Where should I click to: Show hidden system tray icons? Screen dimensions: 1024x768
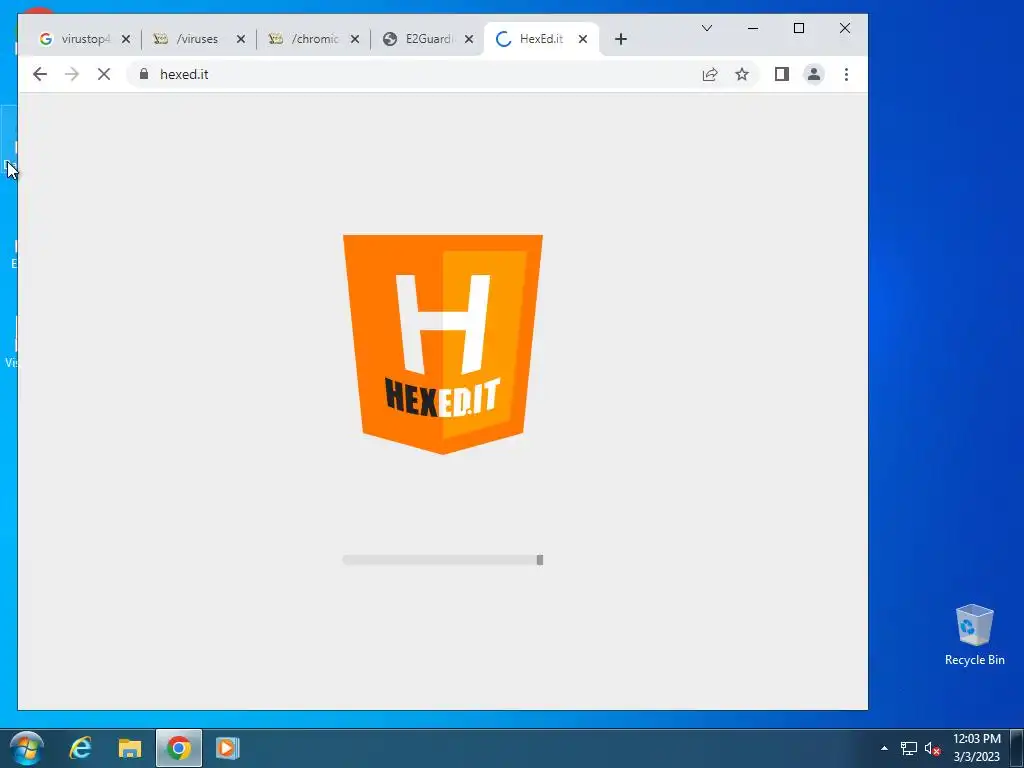(x=884, y=748)
